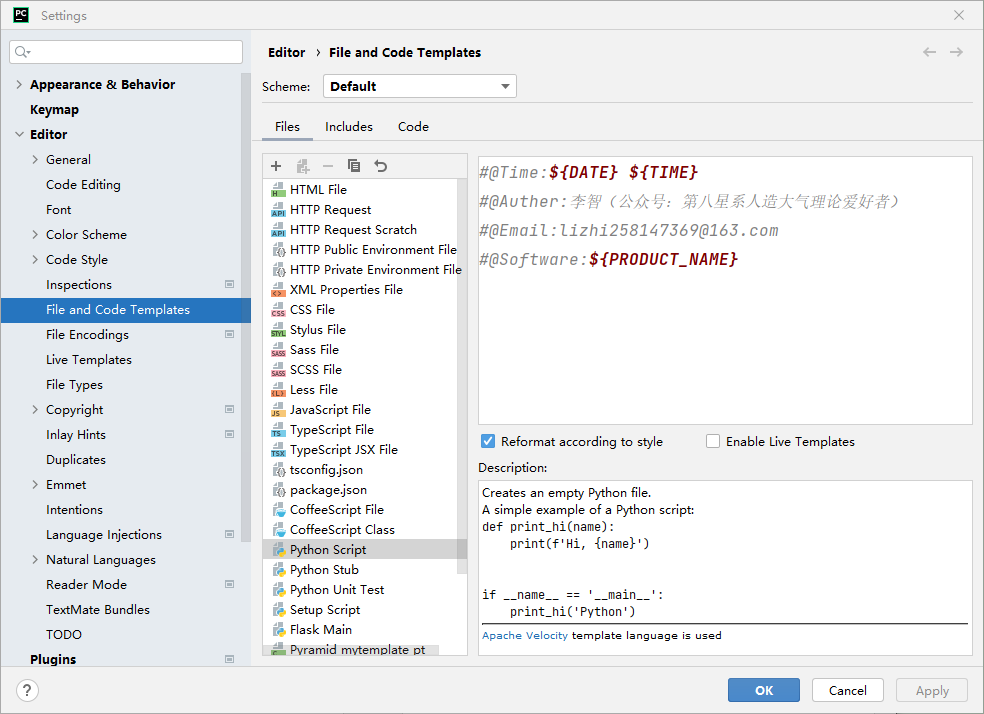The height and width of the screenshot is (714, 984).
Task: Click the Cancel button
Action: (x=847, y=690)
